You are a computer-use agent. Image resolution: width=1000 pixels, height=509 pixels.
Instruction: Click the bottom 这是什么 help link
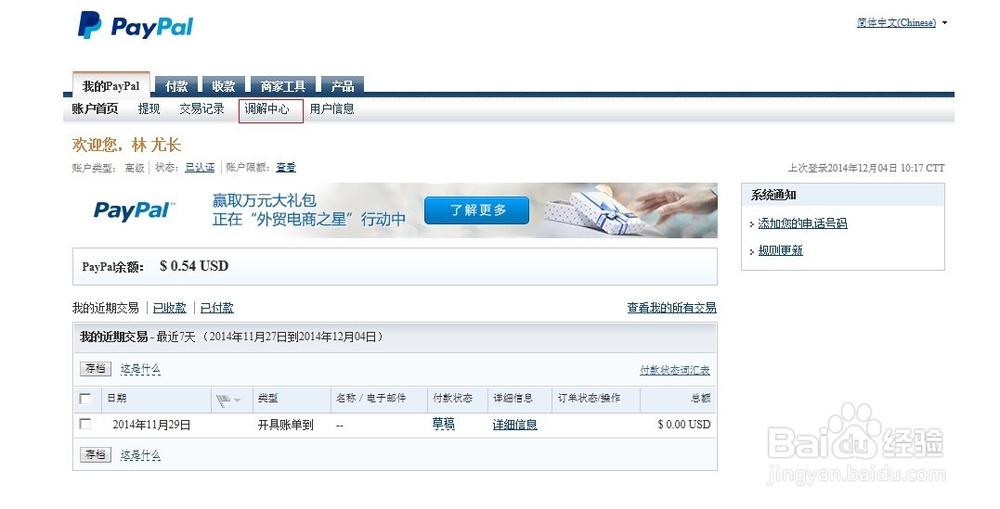pos(140,455)
